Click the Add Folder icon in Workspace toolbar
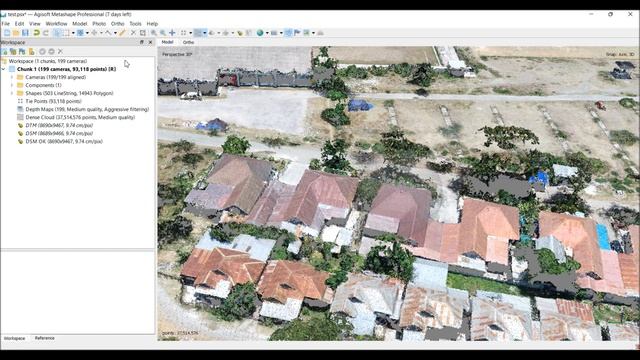 click(x=22, y=51)
